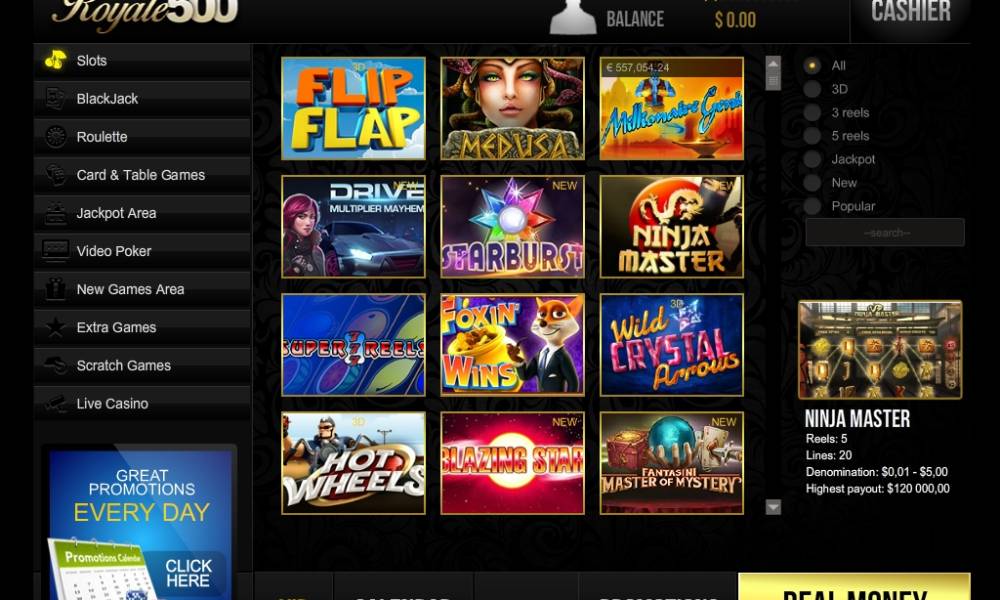The image size is (1000, 600).
Task: Select the 3D filter radio button
Action: click(x=812, y=89)
